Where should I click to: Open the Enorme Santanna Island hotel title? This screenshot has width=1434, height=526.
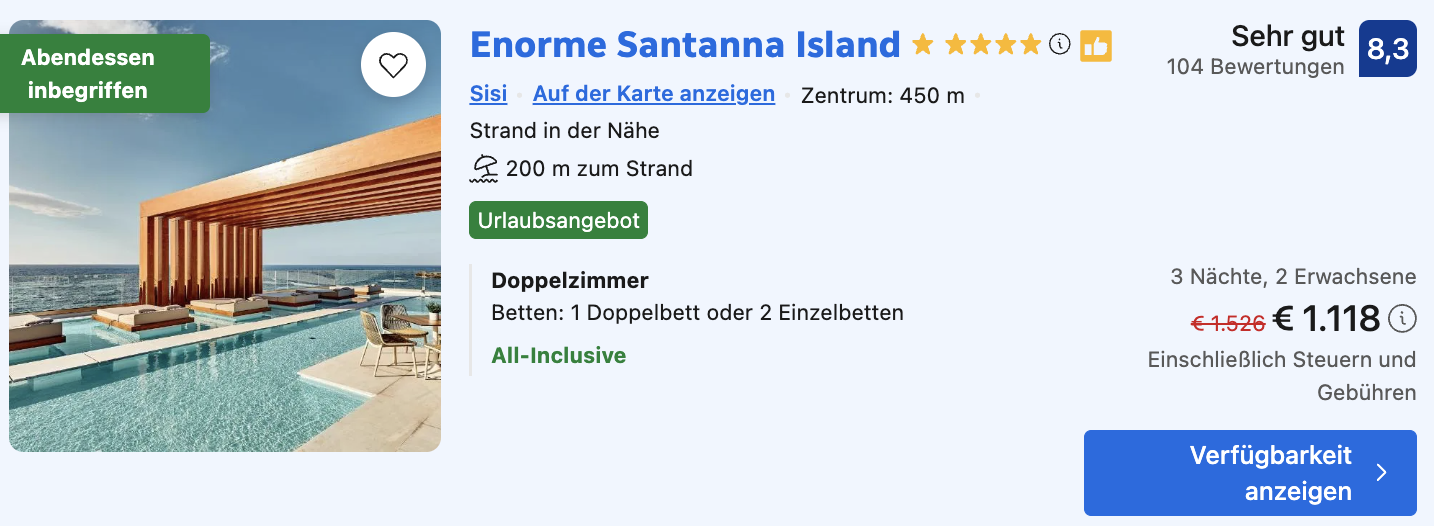685,45
